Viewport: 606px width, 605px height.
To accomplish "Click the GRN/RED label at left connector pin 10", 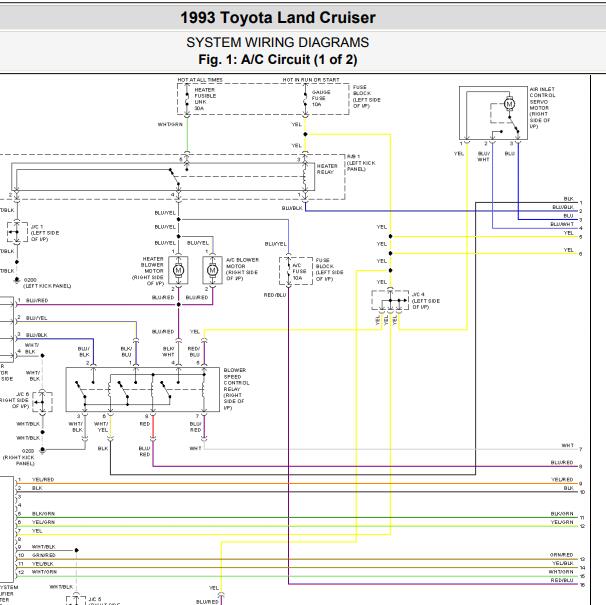I will (44, 555).
